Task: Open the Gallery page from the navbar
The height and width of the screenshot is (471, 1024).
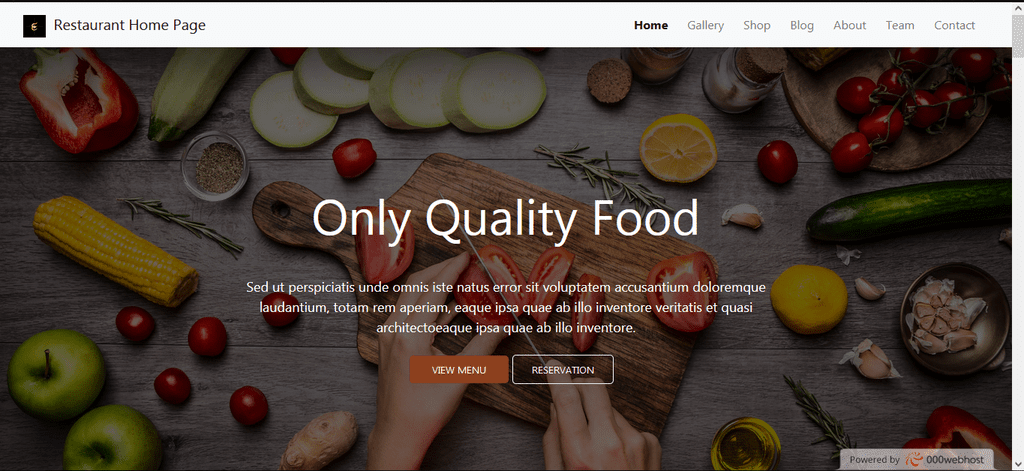Action: pyautogui.click(x=705, y=25)
